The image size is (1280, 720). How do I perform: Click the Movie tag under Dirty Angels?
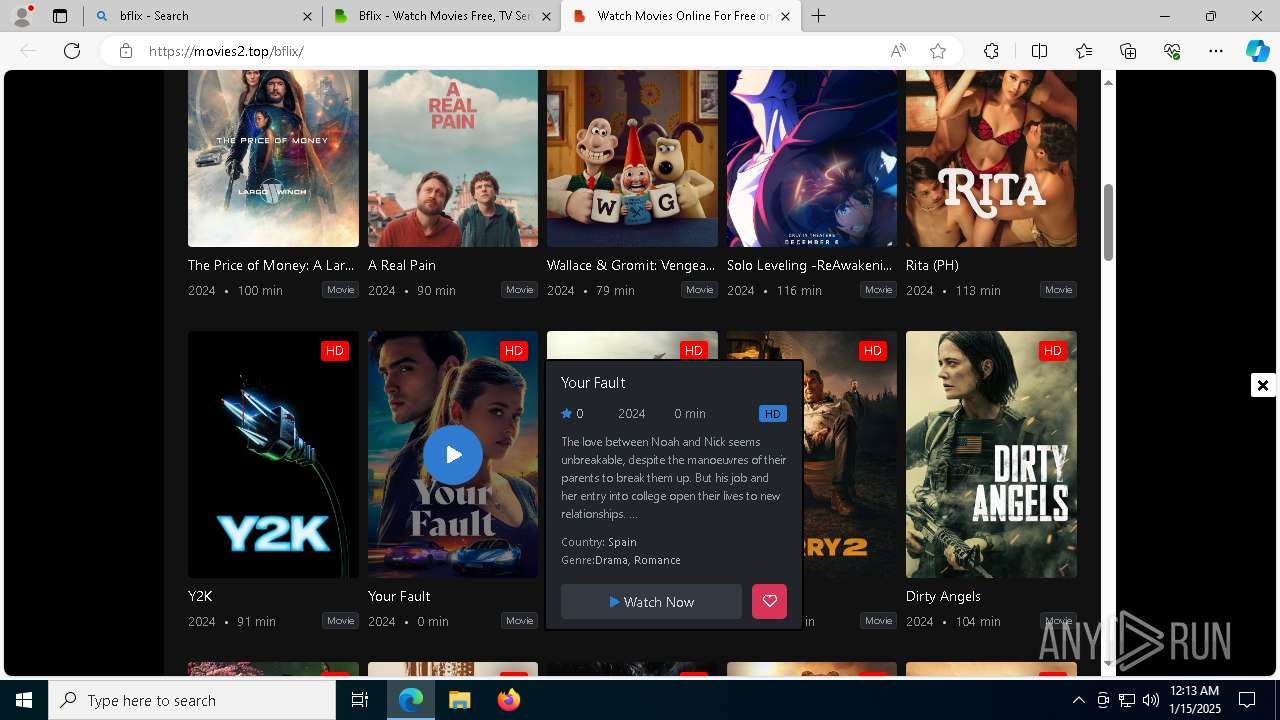click(x=1058, y=621)
